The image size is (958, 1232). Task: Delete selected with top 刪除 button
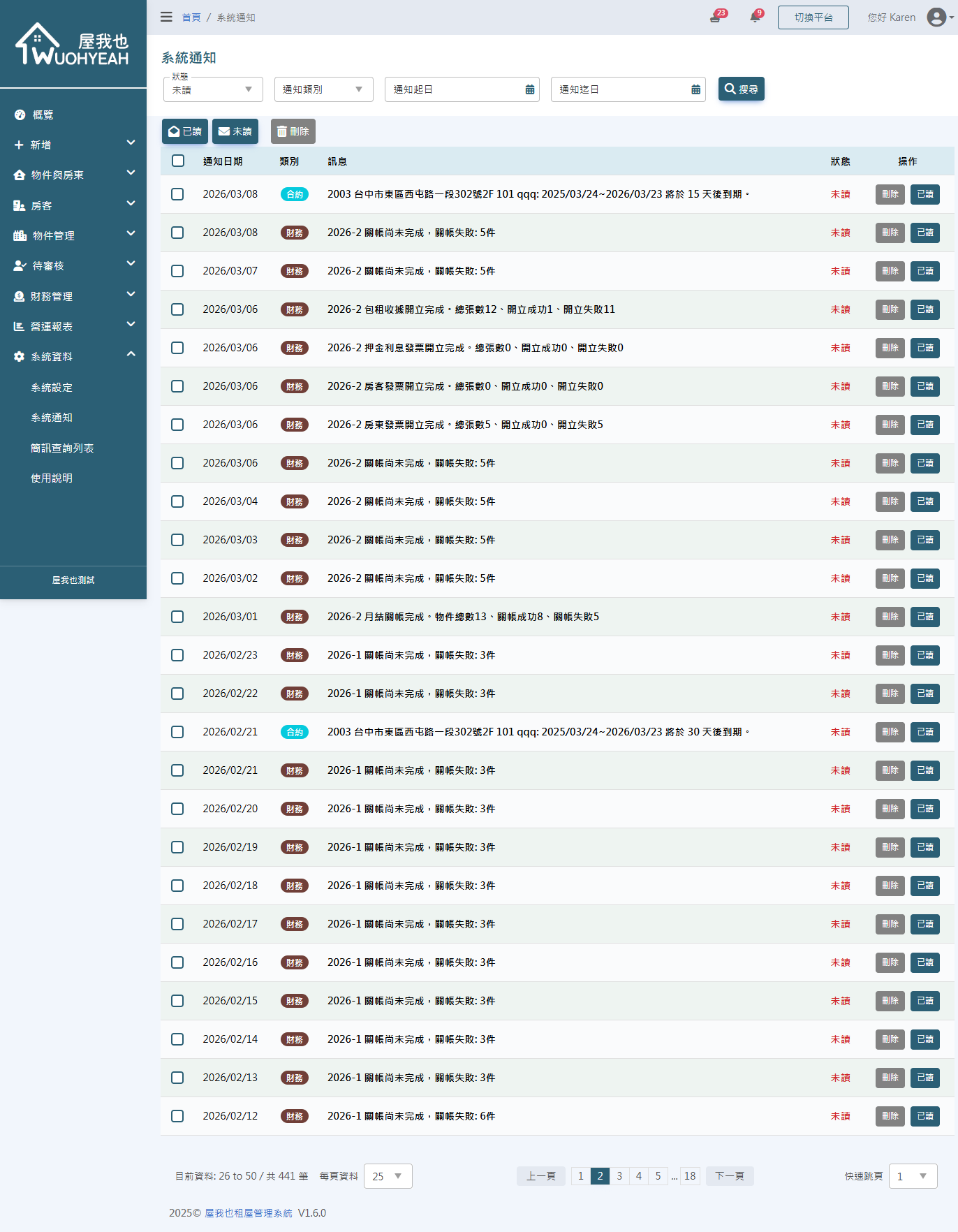point(293,131)
